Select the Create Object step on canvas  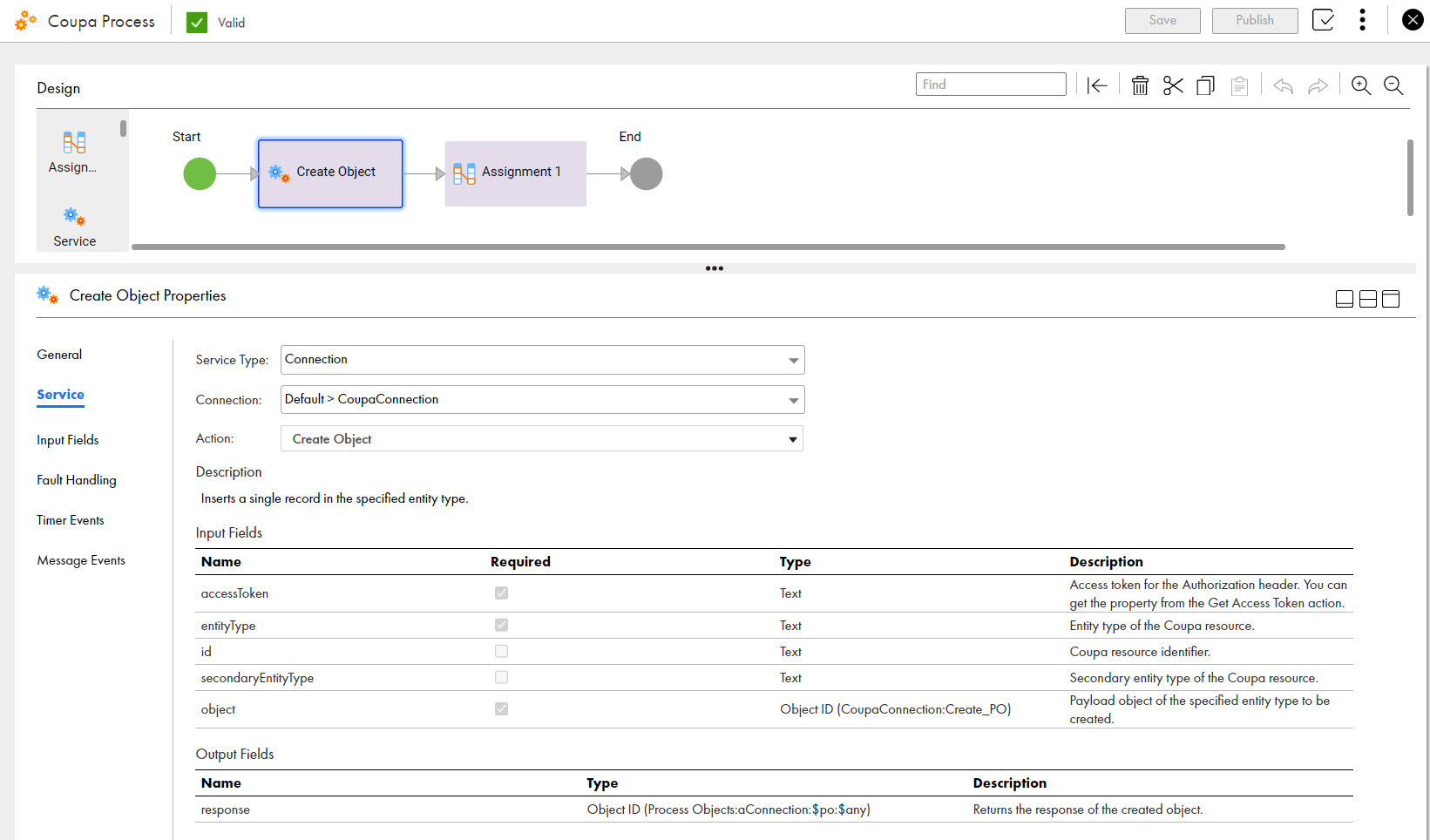[x=330, y=173]
